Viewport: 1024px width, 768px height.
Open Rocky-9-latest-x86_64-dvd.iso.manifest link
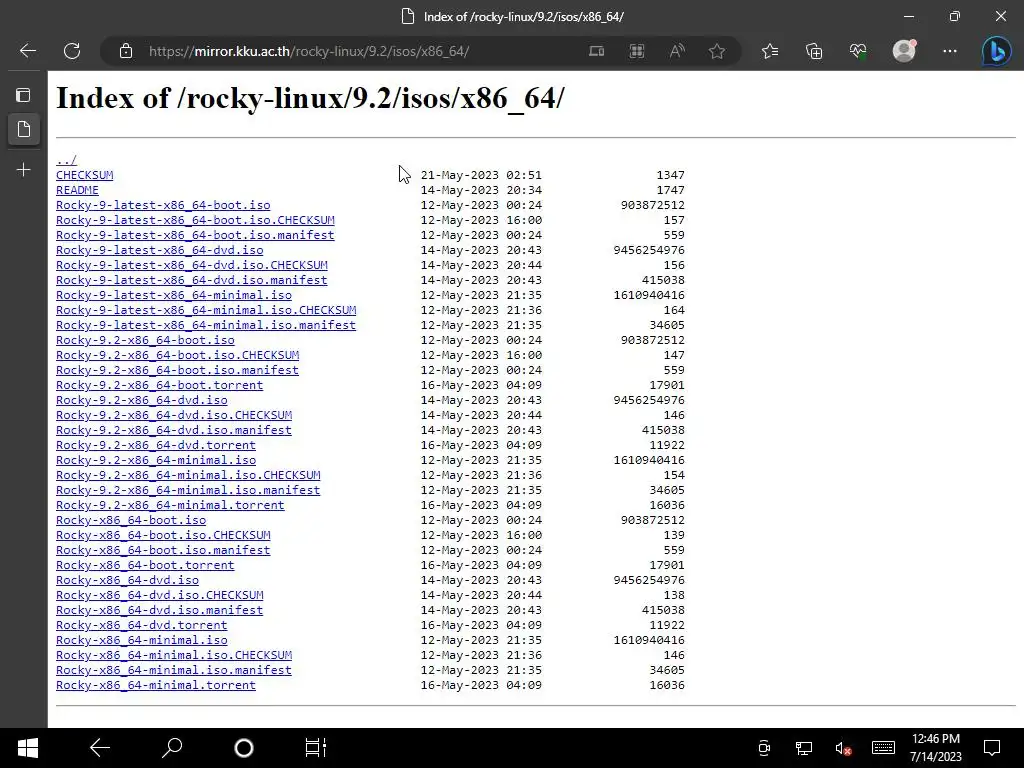[x=192, y=280]
